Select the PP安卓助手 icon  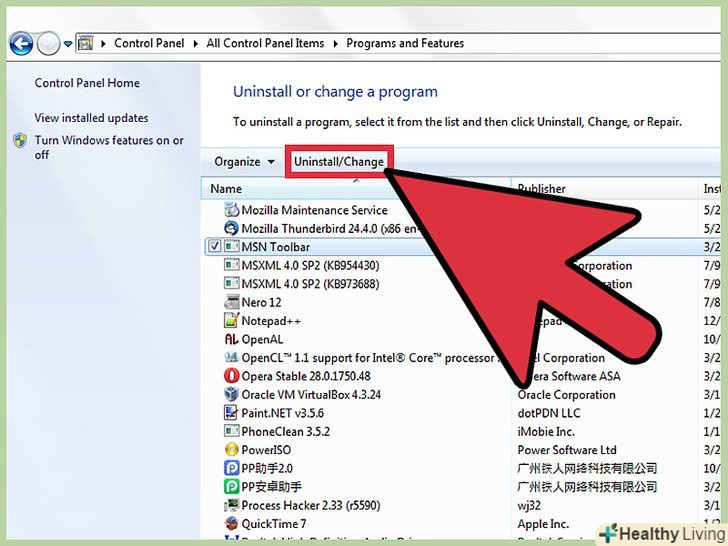point(231,487)
